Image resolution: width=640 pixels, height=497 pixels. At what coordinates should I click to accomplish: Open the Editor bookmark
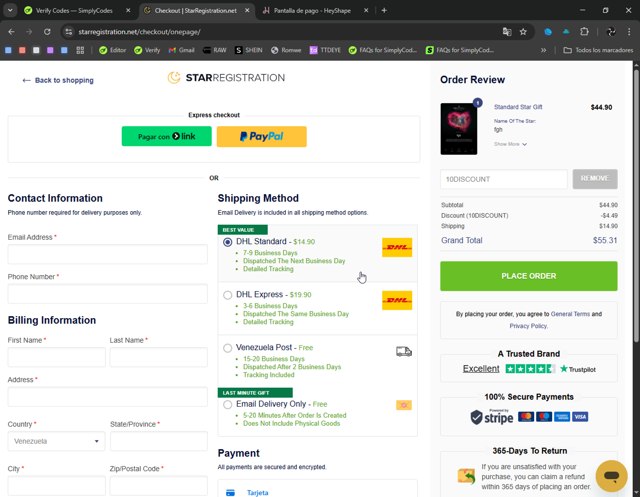pyautogui.click(x=113, y=50)
